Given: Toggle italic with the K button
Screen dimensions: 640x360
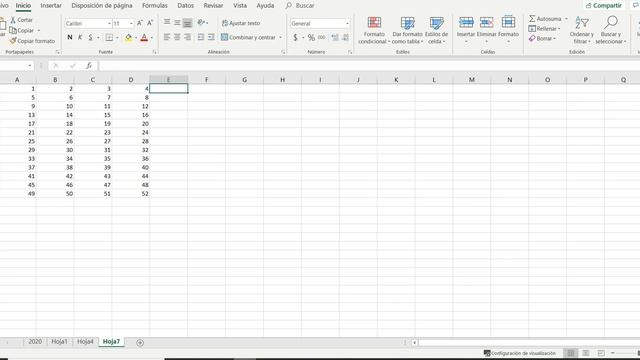Looking at the screenshot, I should click(x=80, y=38).
